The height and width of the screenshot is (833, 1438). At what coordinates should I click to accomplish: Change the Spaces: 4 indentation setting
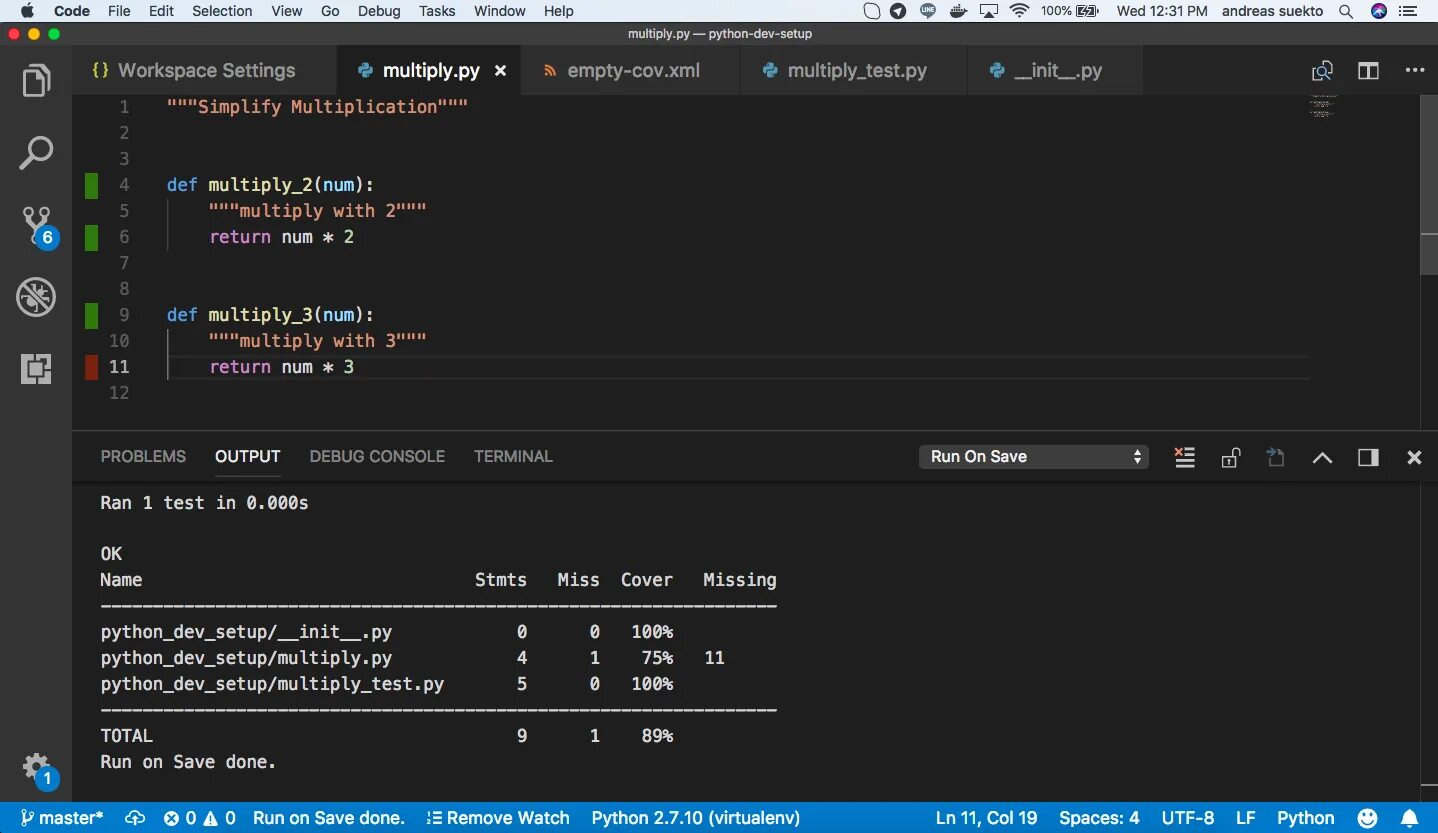(1099, 818)
